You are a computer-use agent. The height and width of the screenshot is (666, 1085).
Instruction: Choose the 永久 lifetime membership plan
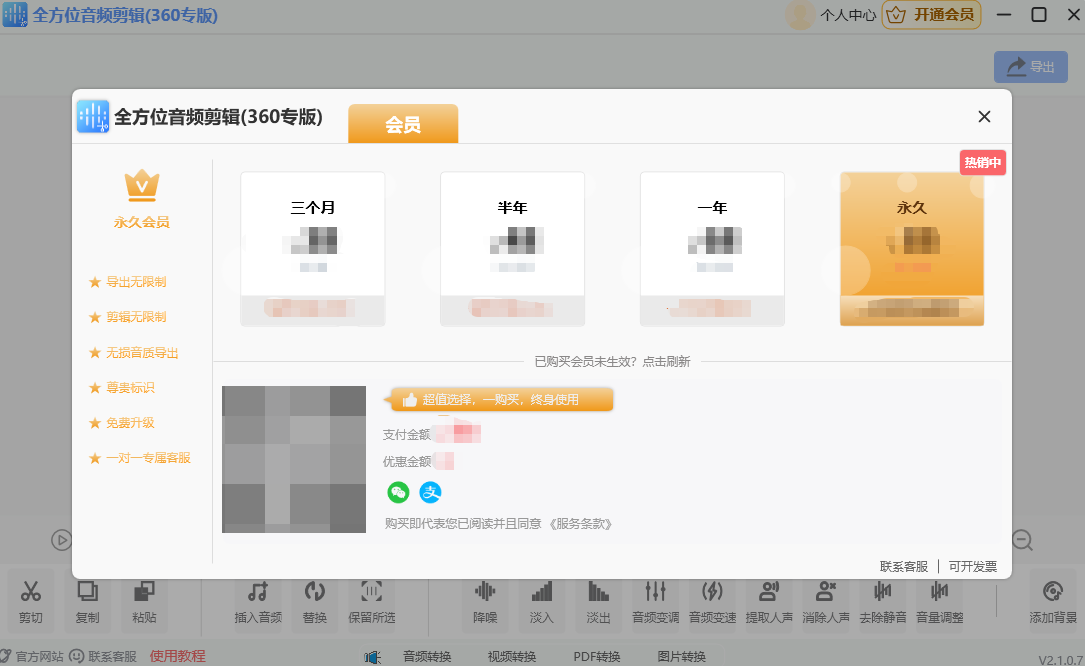[911, 249]
